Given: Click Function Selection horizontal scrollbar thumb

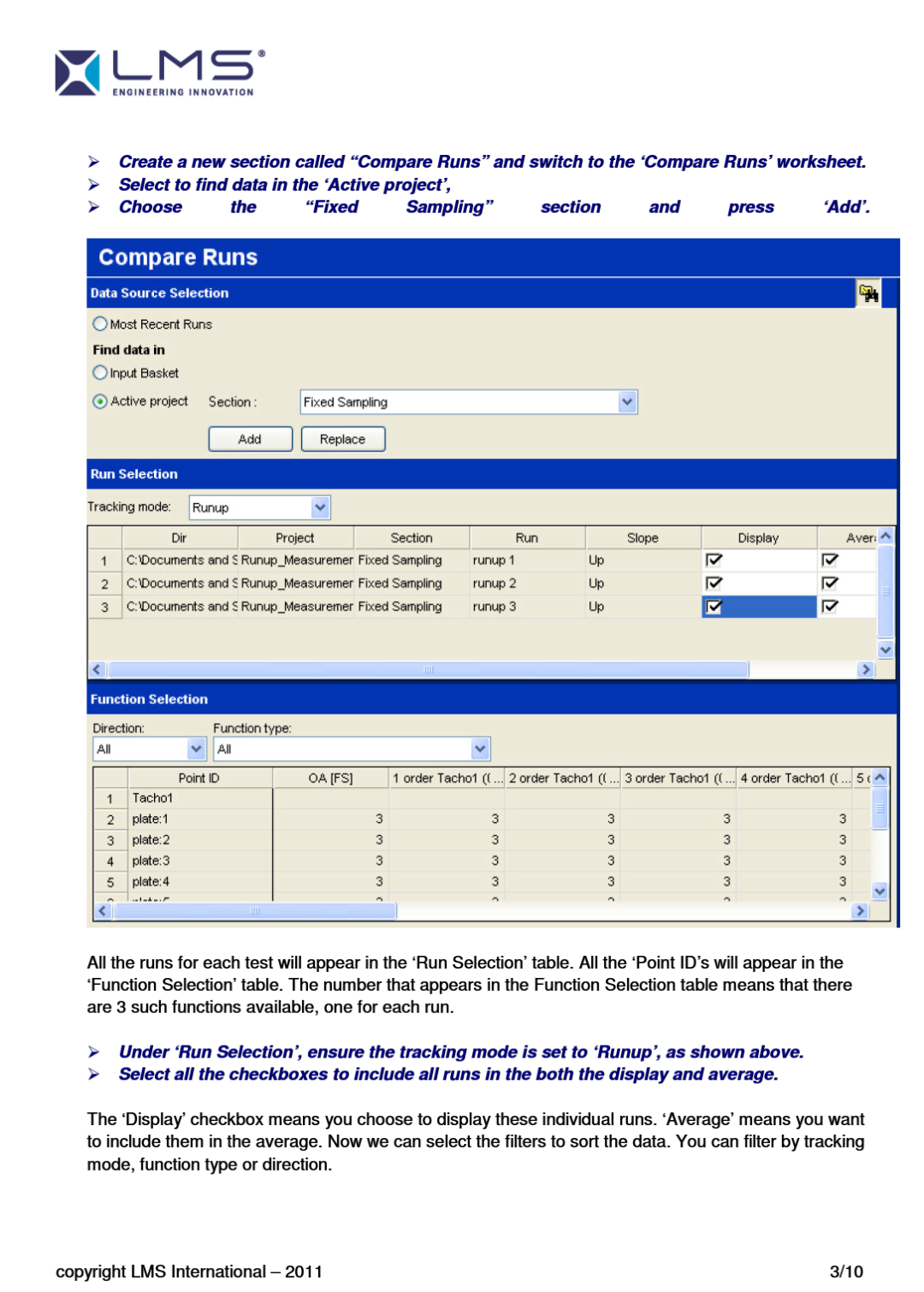Looking at the screenshot, I should tap(255, 911).
